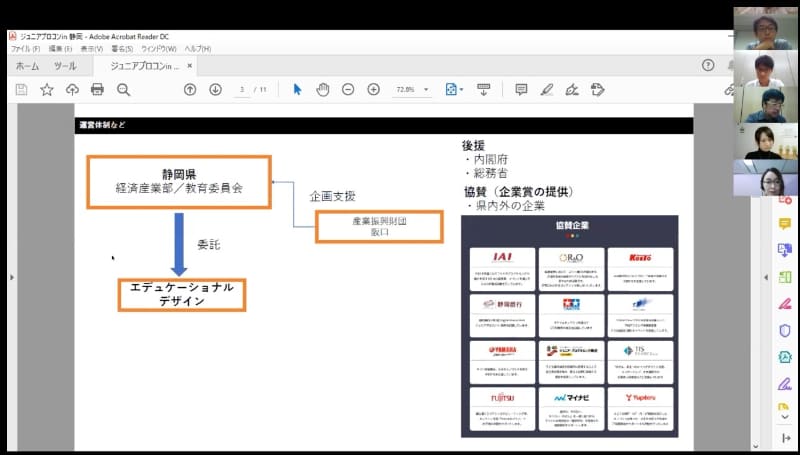Click the 静岡銀行 sponsor card
Viewport: 800px width, 455px height.
point(502,316)
